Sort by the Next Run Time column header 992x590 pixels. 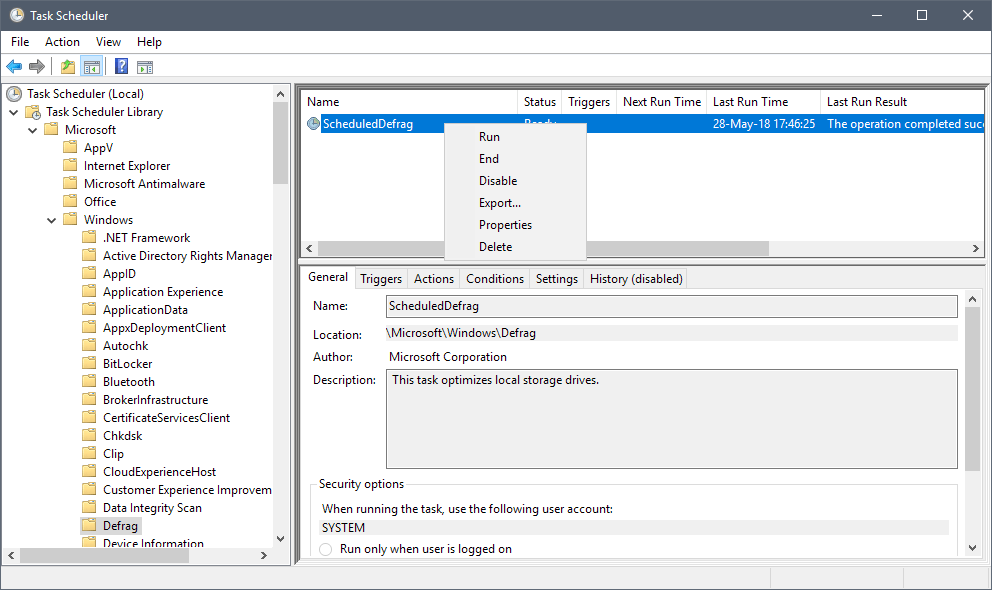tap(662, 102)
